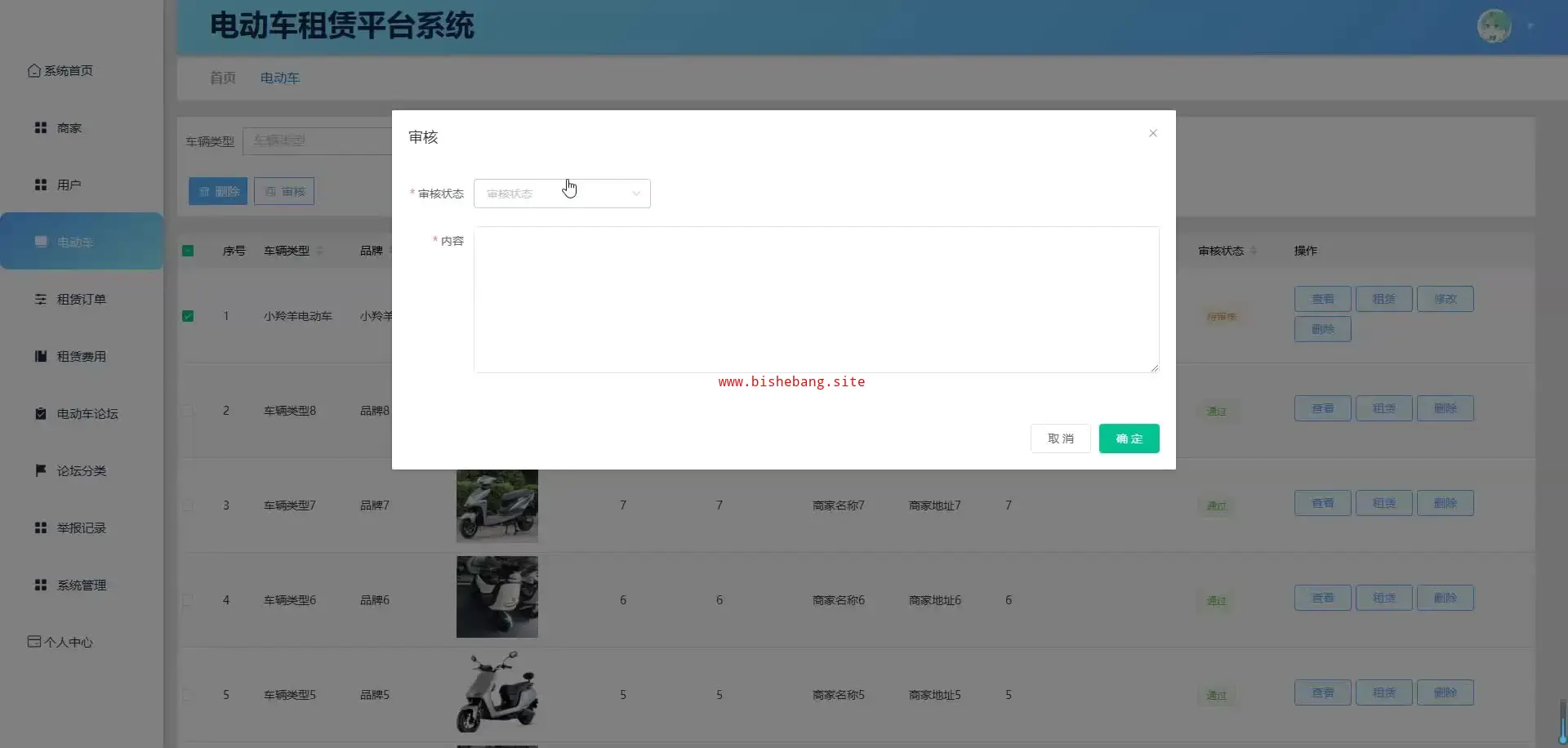Open the 审核状态 dropdown in the dialog
1568x748 pixels.
point(562,194)
